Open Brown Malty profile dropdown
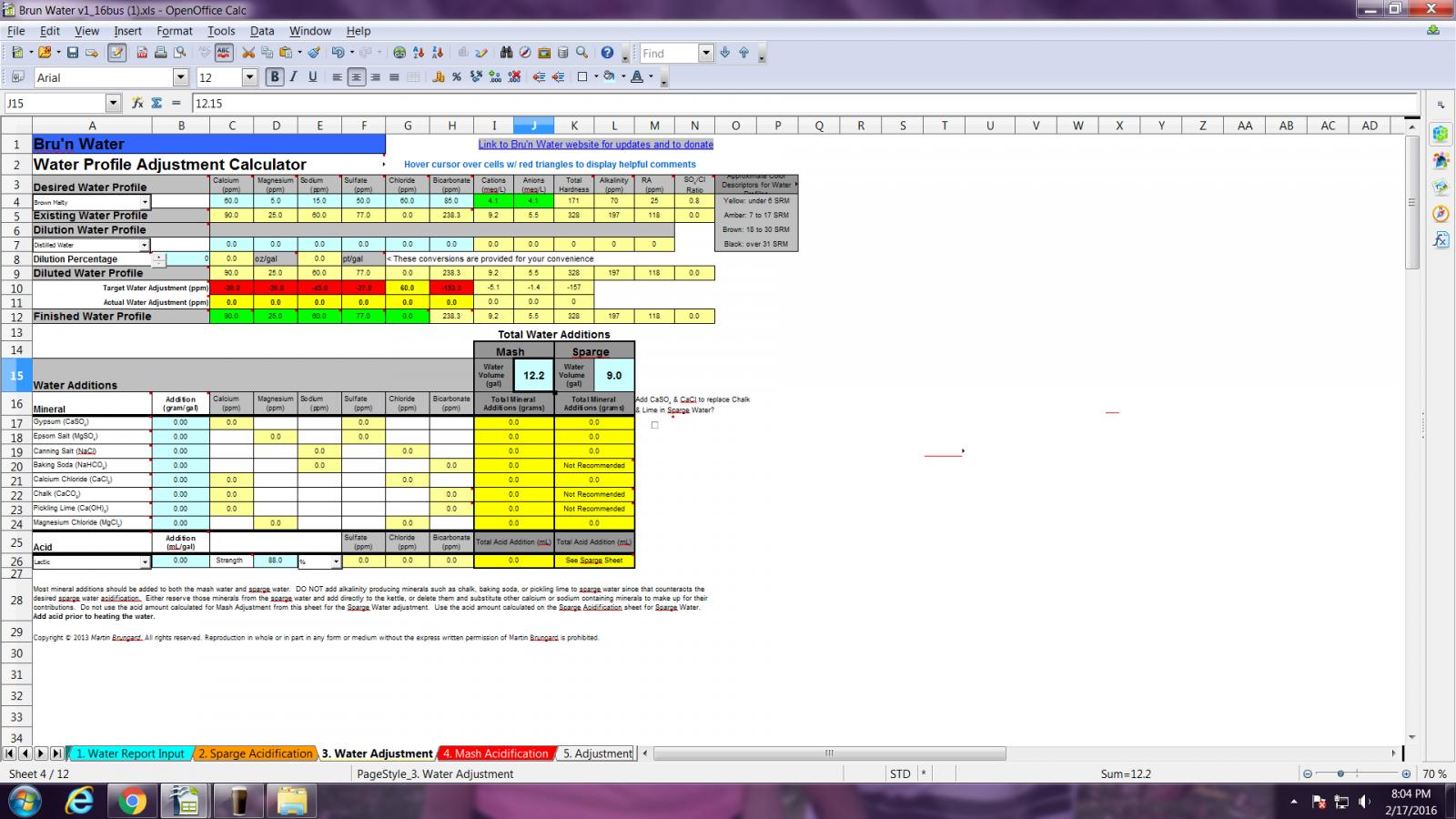 click(x=144, y=202)
